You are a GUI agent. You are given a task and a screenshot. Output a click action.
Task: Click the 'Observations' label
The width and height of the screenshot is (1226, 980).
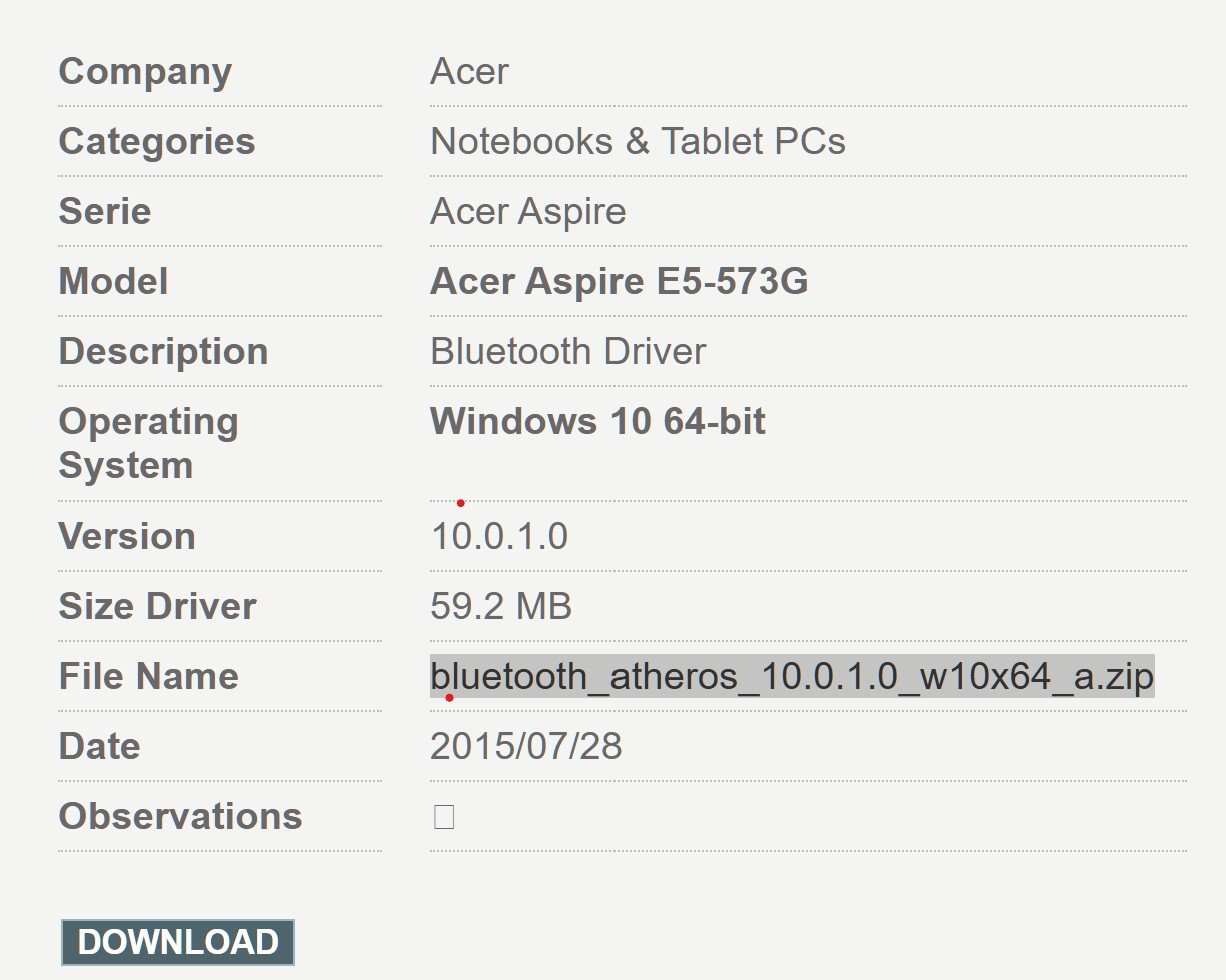pyautogui.click(x=180, y=816)
